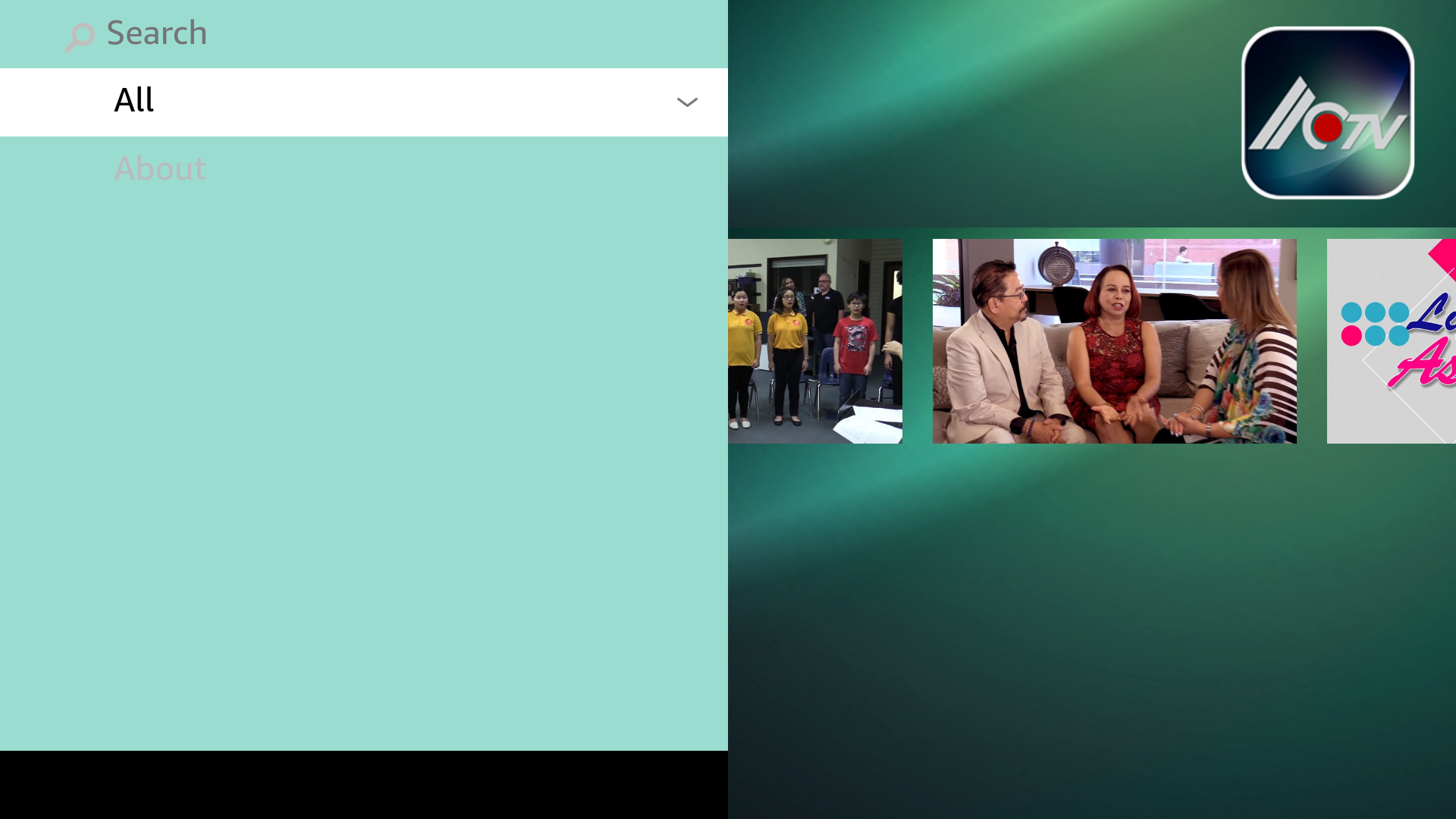Expand the All category chevron

pos(687,102)
